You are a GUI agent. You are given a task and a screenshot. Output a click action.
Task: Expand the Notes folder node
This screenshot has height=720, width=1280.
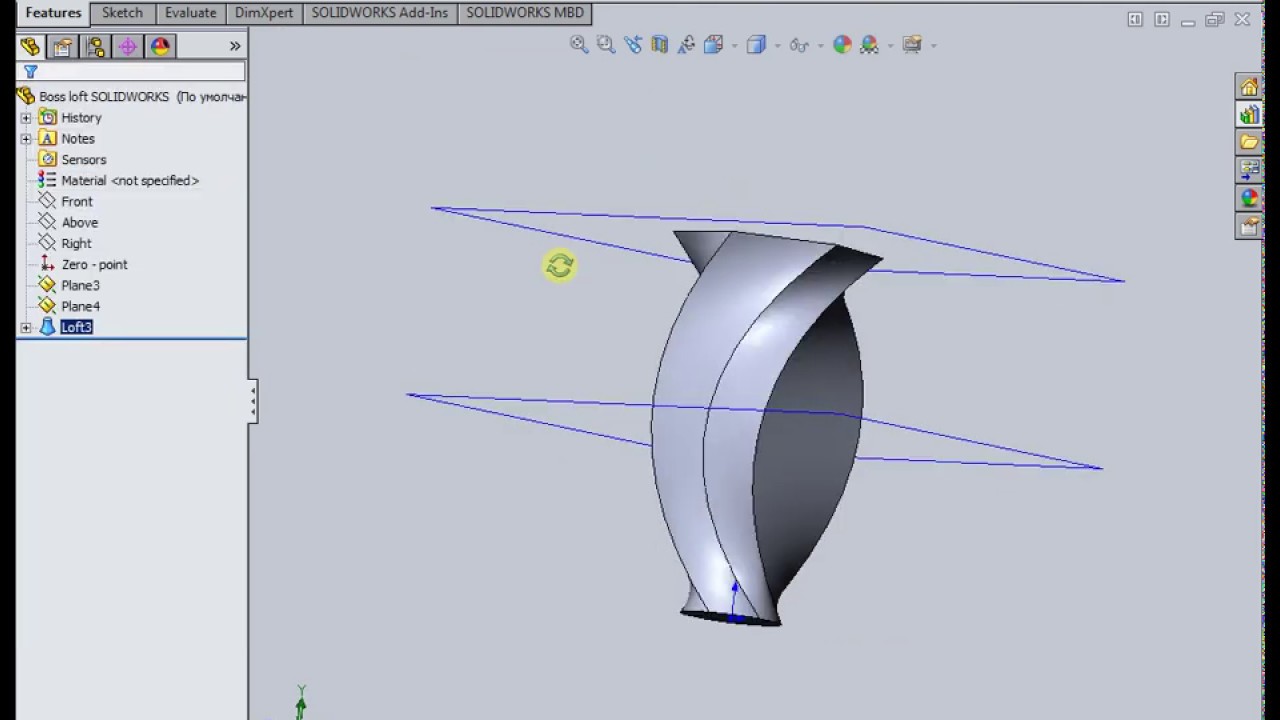(x=26, y=139)
